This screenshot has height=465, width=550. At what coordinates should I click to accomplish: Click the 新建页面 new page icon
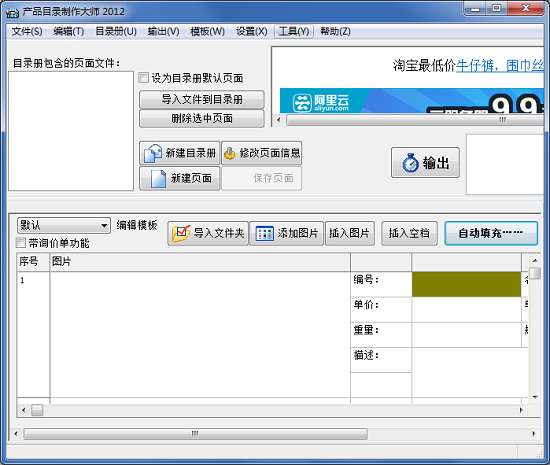click(x=158, y=178)
